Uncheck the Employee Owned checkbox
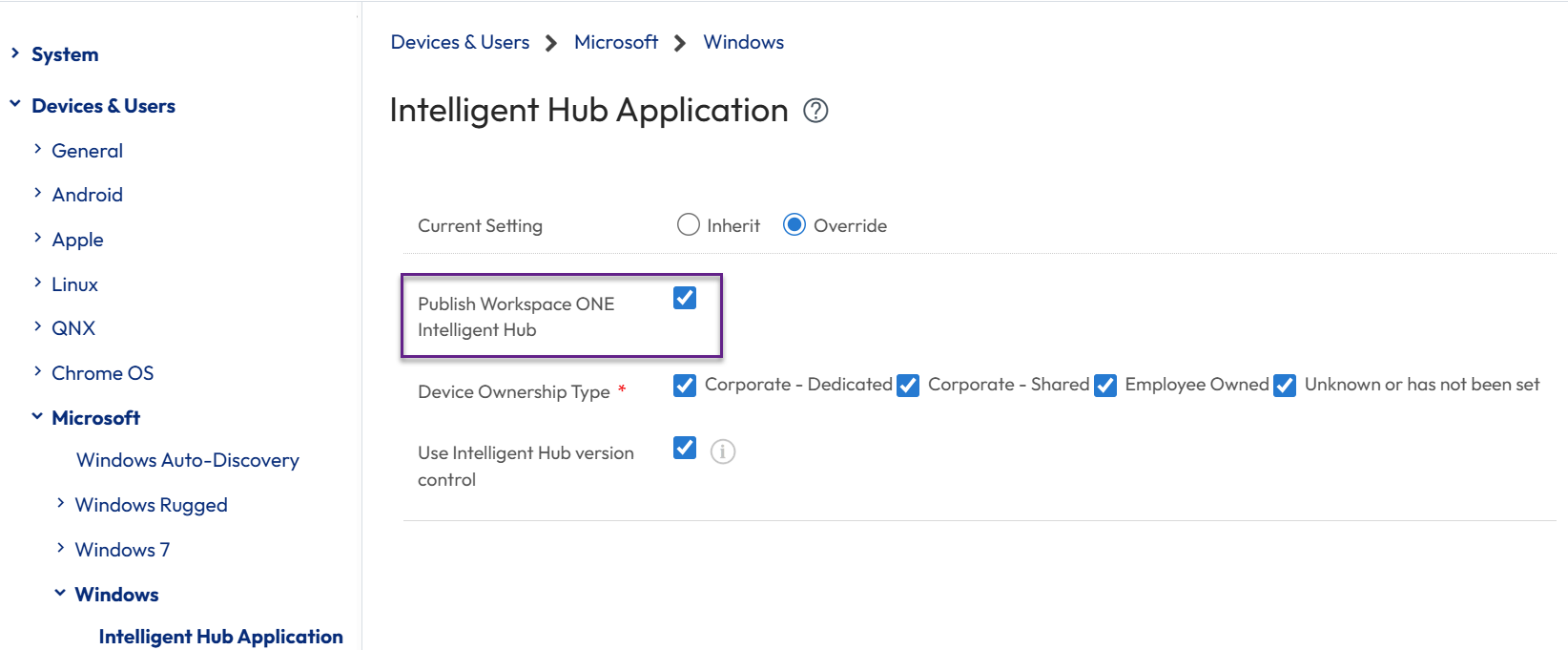The image size is (1568, 650). click(x=1105, y=385)
